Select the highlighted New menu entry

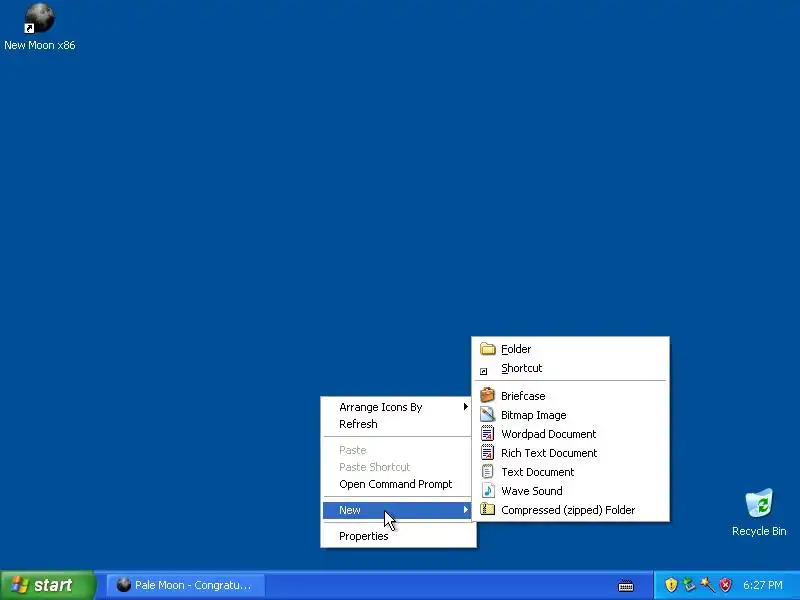[x=398, y=510]
